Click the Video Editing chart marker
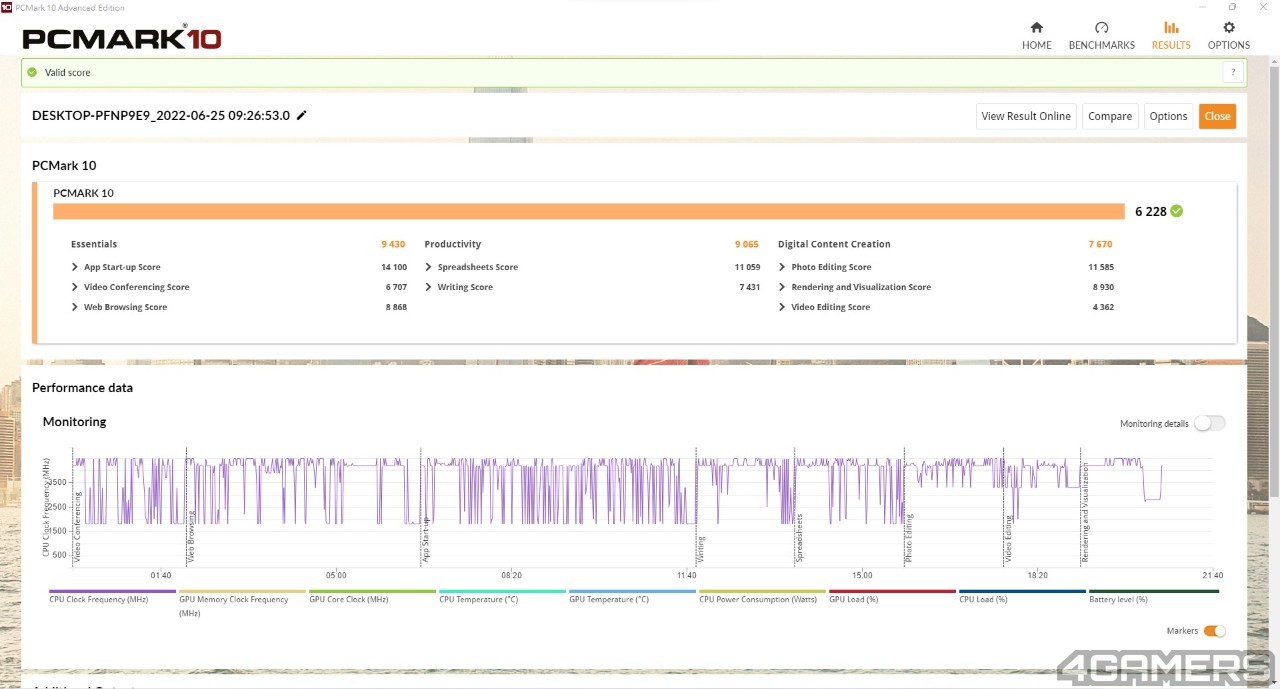Image resolution: width=1280 pixels, height=689 pixels. tap(1009, 540)
